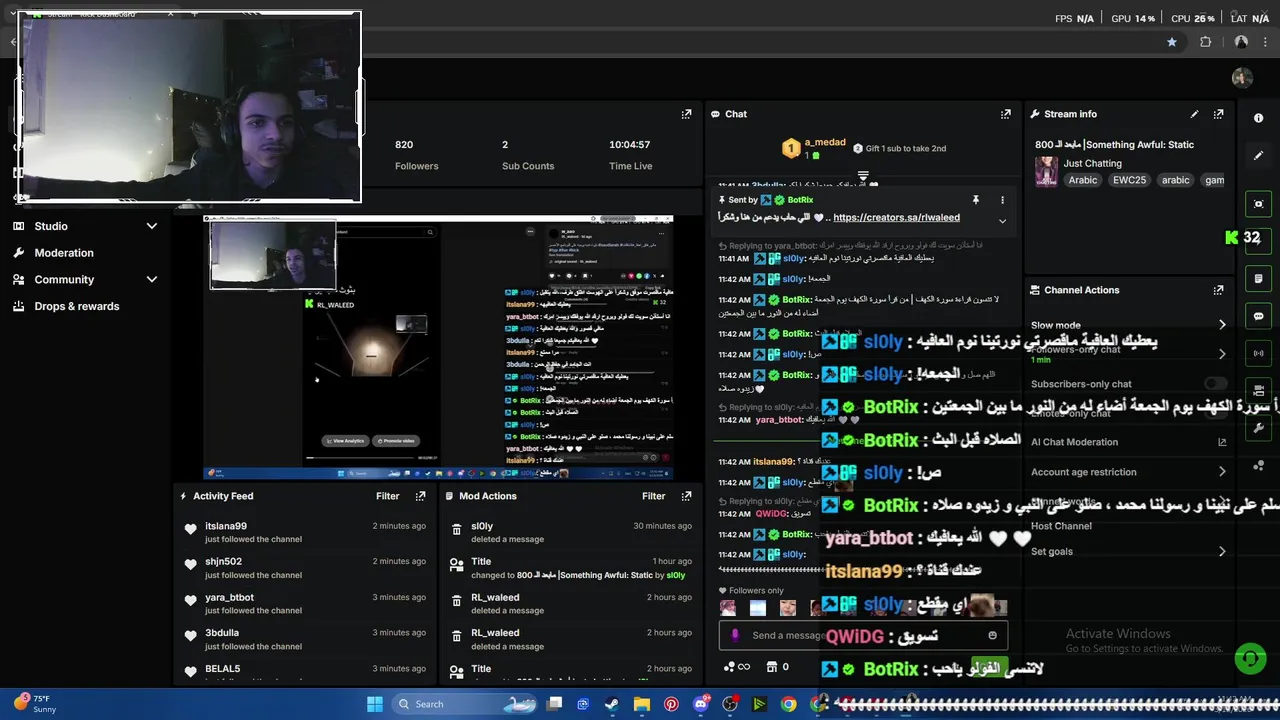
Task: Click the 10:04:57 Time Live value
Action: tap(630, 144)
